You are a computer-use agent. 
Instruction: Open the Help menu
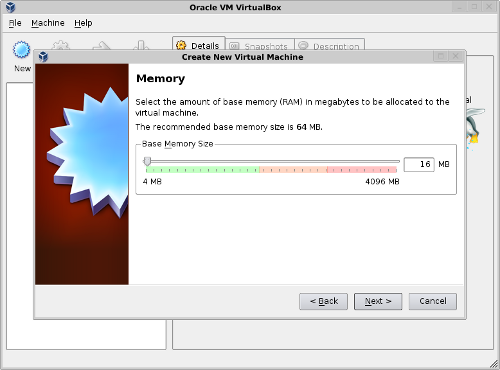click(x=83, y=23)
